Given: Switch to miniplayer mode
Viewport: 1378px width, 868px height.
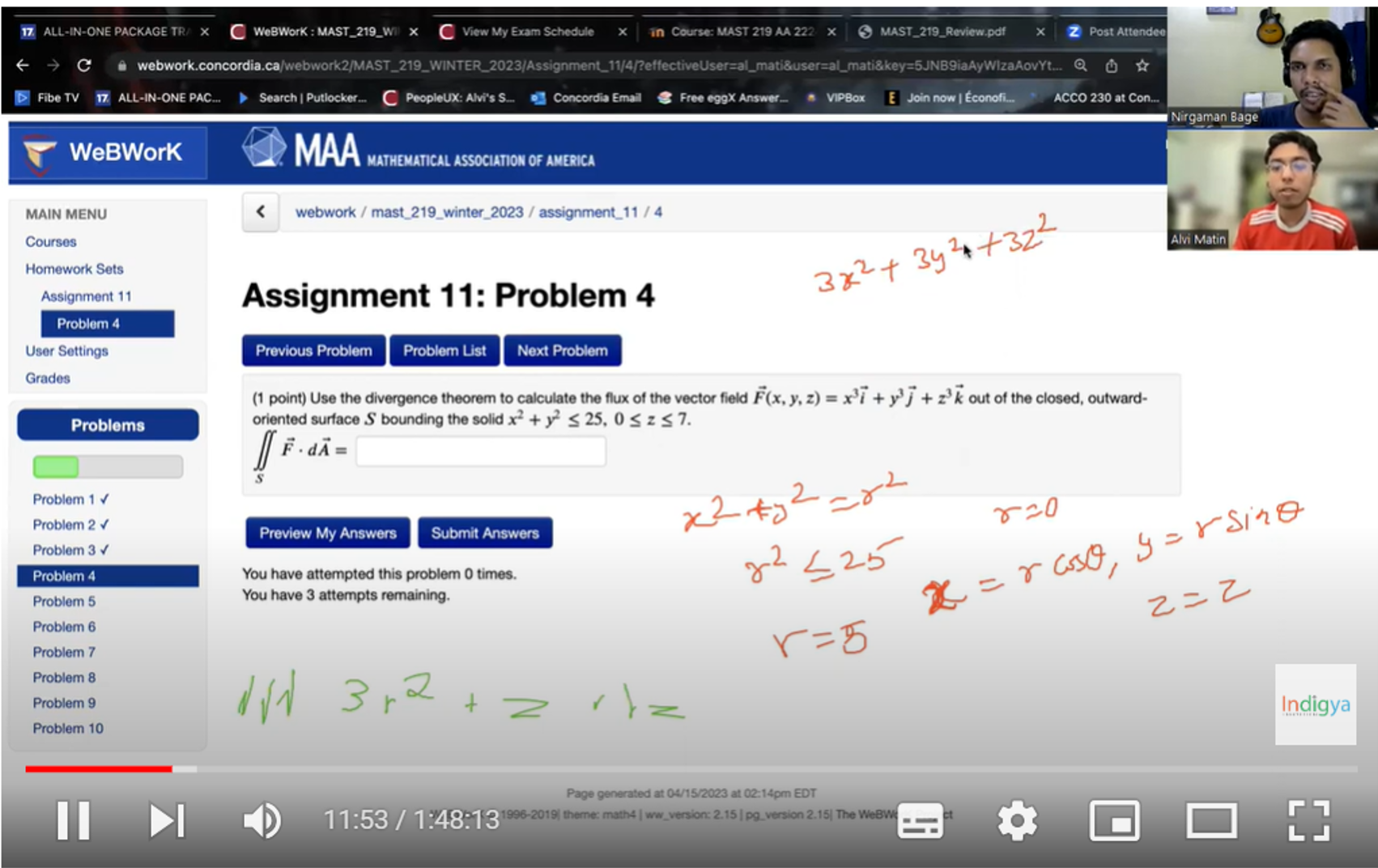Looking at the screenshot, I should pyautogui.click(x=1114, y=821).
